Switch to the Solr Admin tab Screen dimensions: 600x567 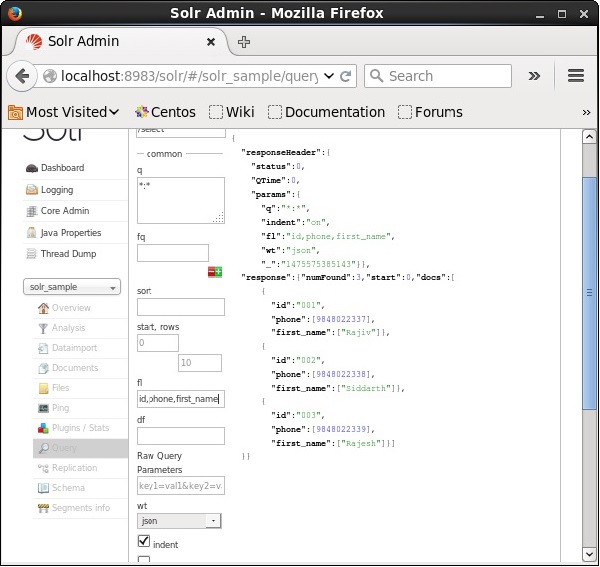point(112,42)
